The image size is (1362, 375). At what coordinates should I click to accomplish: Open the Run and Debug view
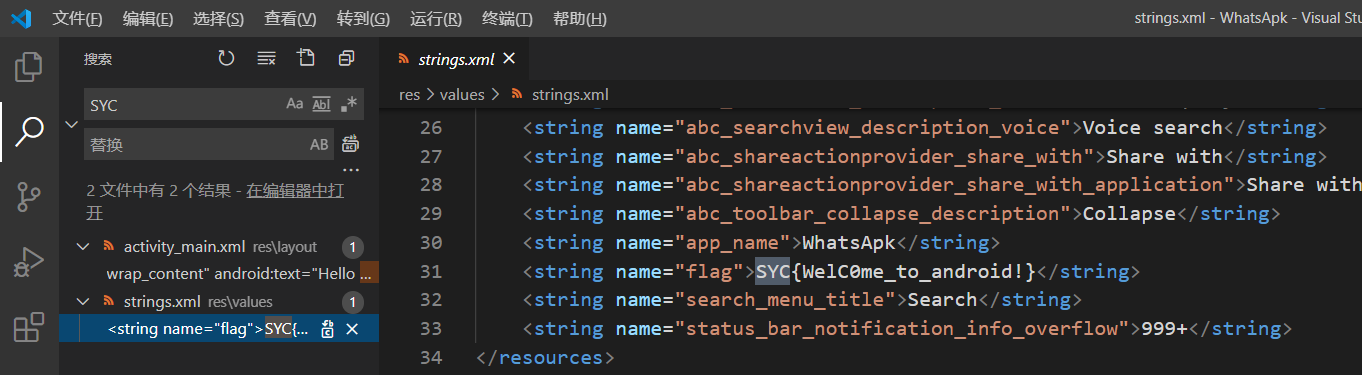point(29,262)
